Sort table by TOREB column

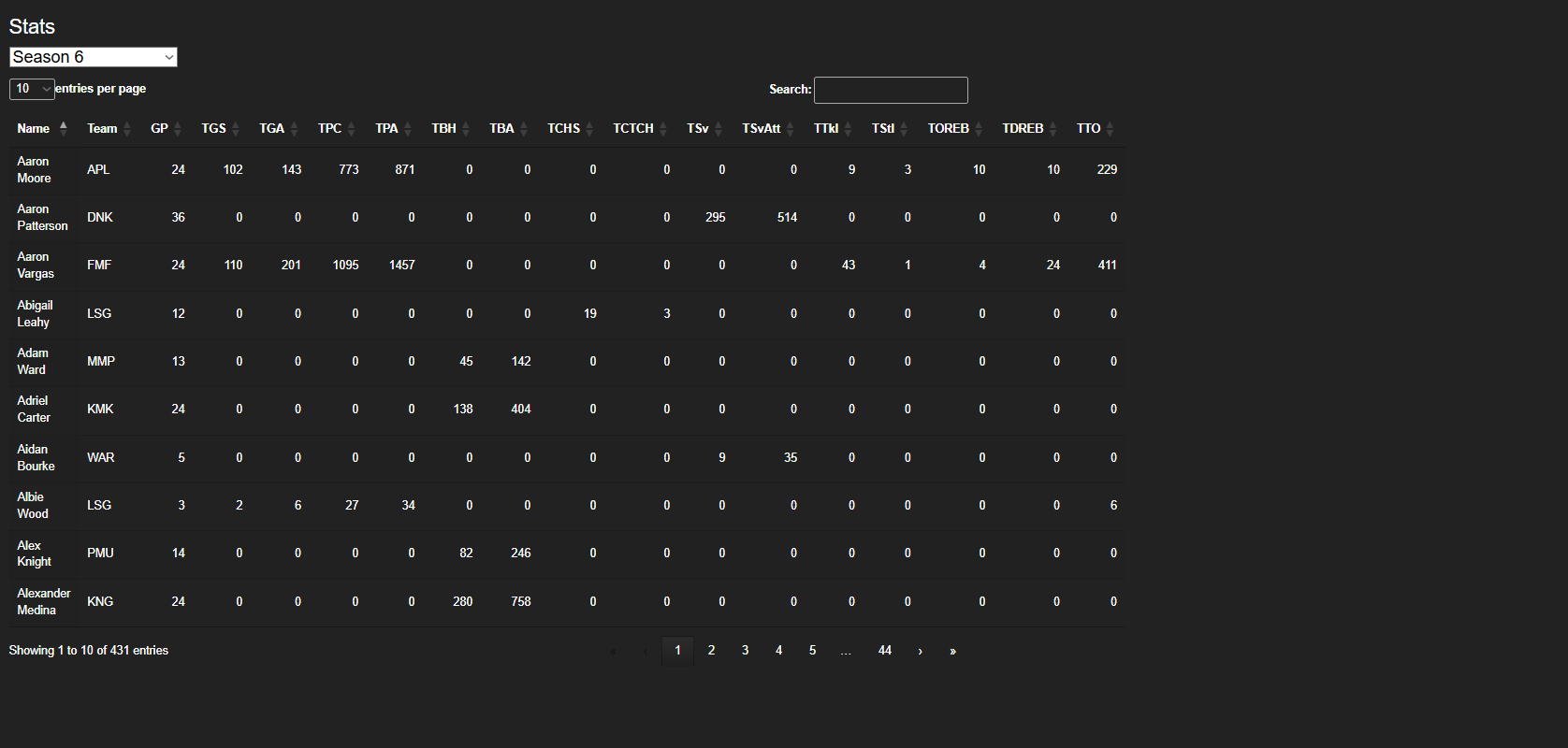955,128
